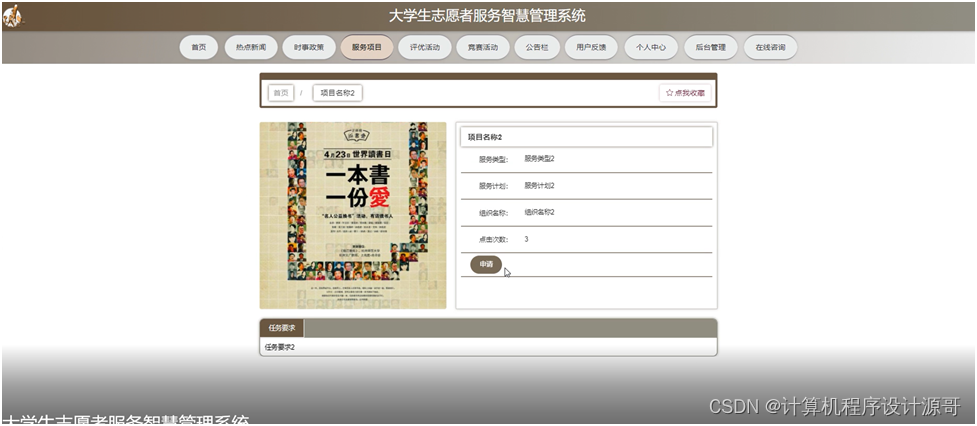Viewport: 977px width, 426px height.
Task: Open the 公告栏 page
Action: coord(537,47)
